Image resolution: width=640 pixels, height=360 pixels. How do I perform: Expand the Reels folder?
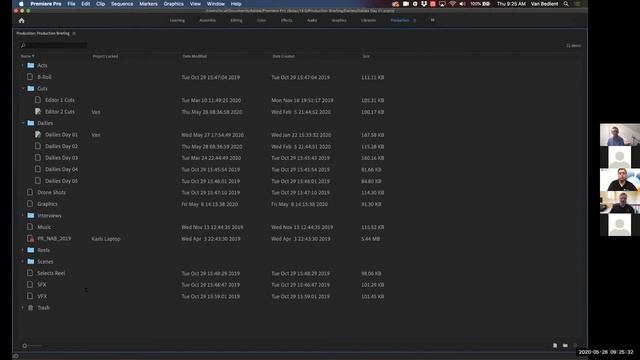[x=22, y=250]
